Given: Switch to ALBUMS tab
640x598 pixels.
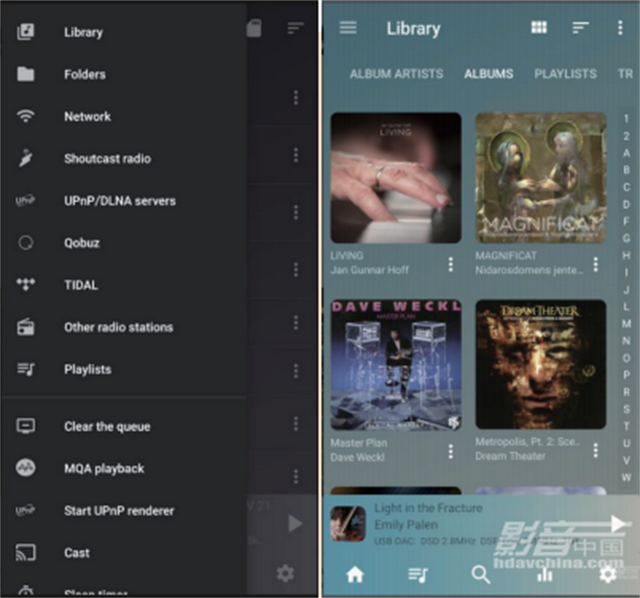Looking at the screenshot, I should (489, 74).
